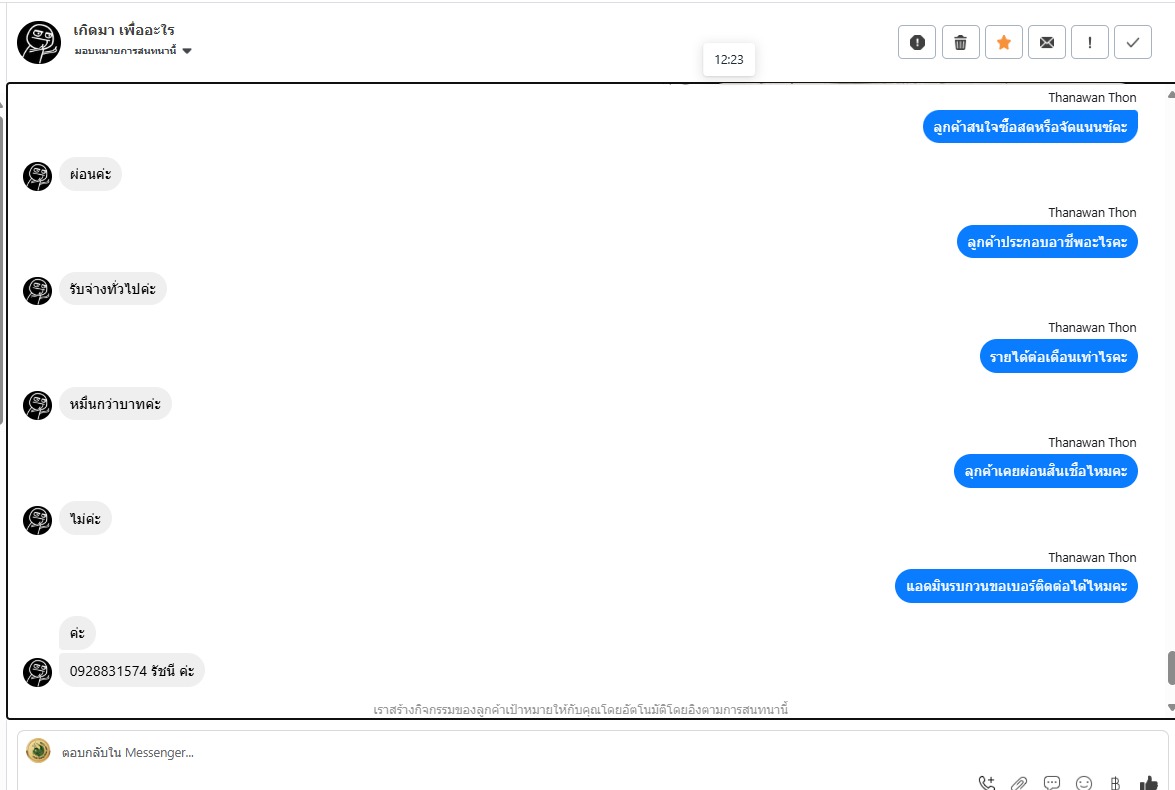Click the phone request icon below reply box
Viewport: 1175px width, 790px height.
point(987,783)
